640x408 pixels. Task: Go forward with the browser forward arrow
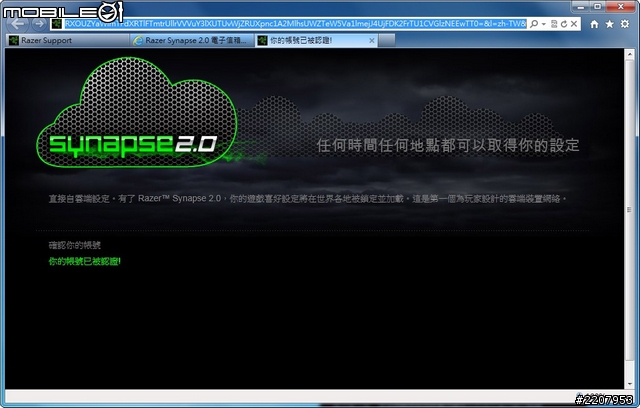(x=39, y=24)
